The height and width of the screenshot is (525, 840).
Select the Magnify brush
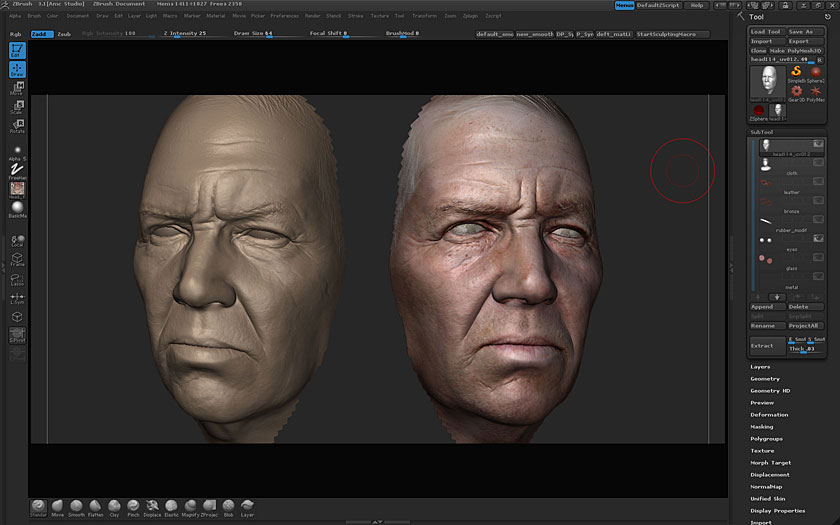(x=190, y=508)
